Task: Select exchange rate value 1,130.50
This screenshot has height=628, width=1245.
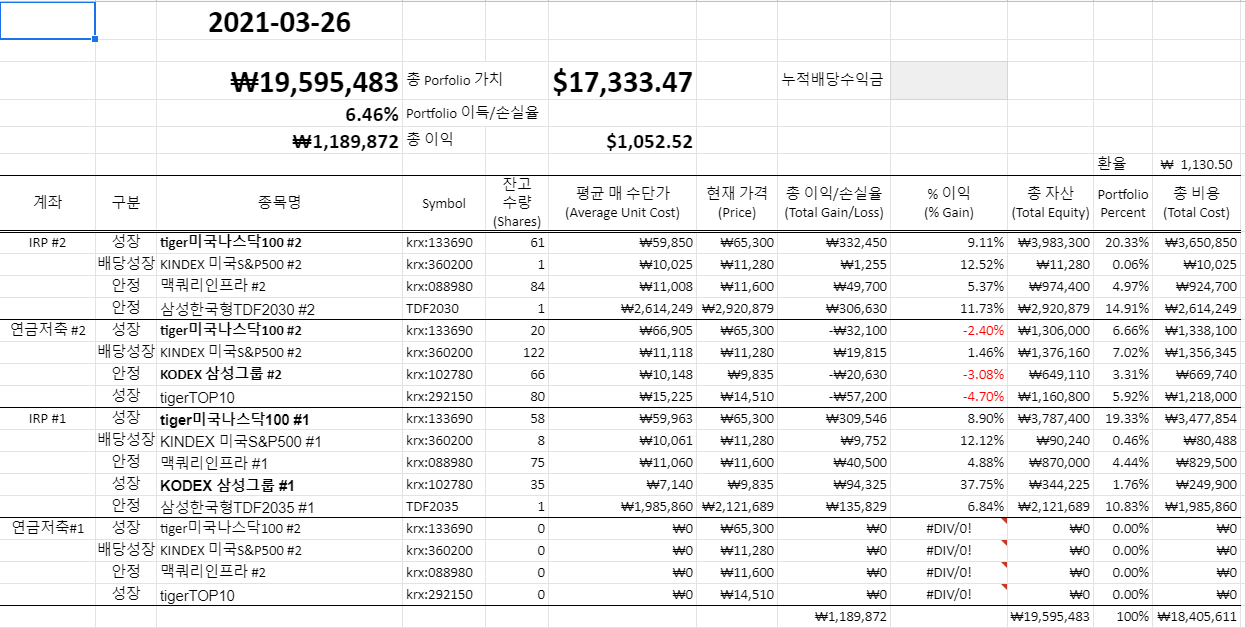Action: (1196, 165)
